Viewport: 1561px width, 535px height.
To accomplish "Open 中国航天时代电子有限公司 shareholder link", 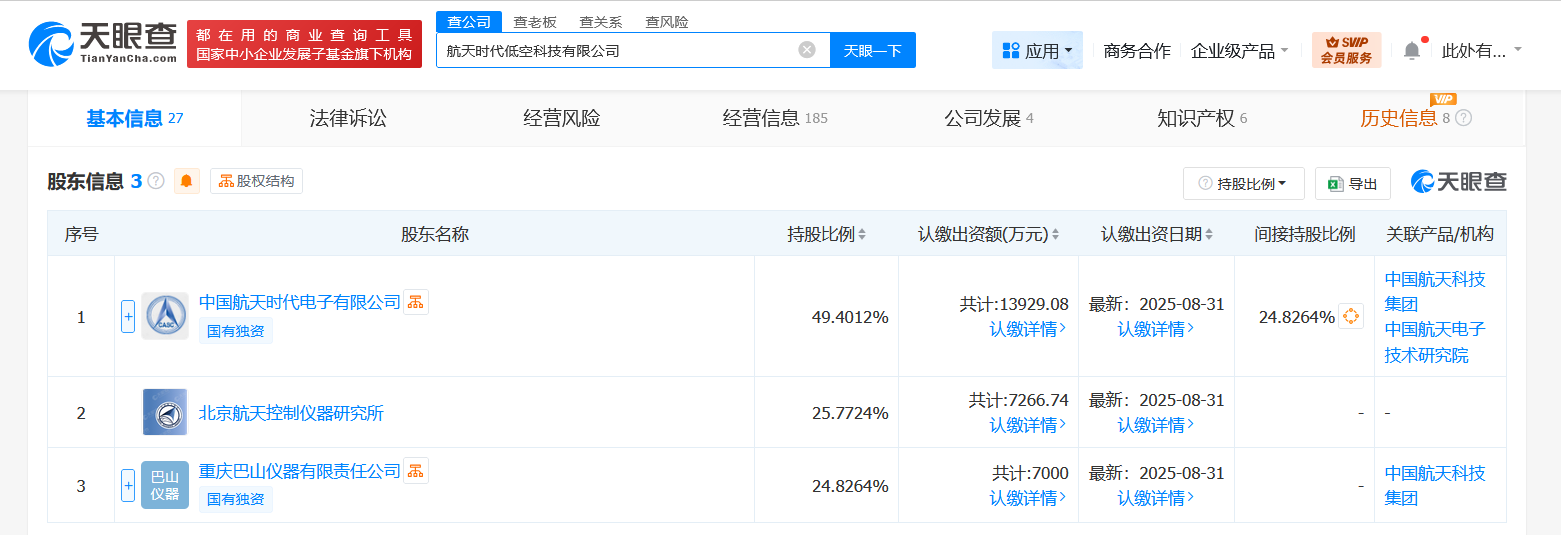I will click(x=300, y=302).
